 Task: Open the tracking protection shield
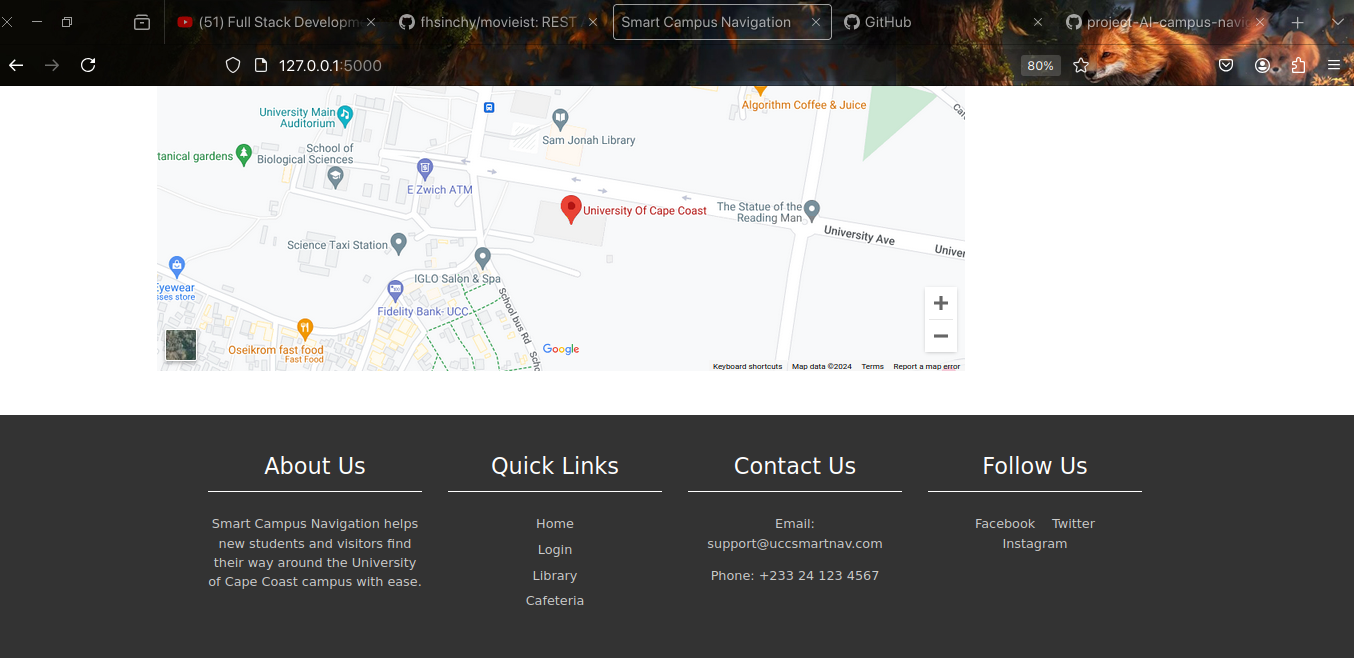tap(233, 65)
